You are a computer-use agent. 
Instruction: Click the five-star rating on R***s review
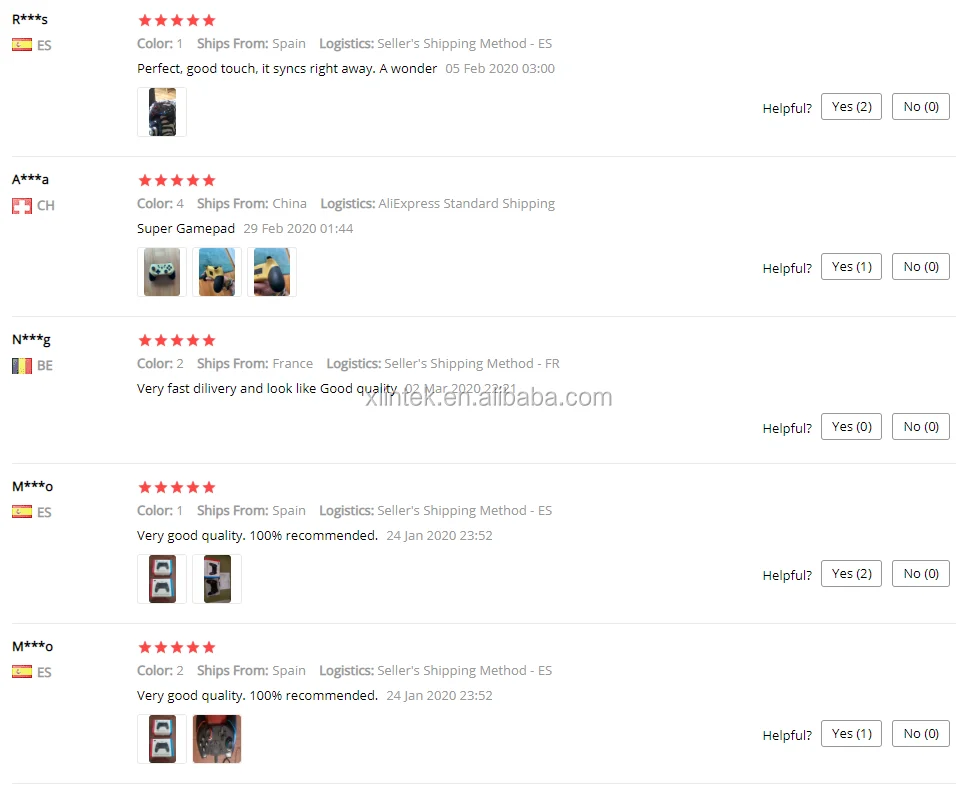pos(177,21)
